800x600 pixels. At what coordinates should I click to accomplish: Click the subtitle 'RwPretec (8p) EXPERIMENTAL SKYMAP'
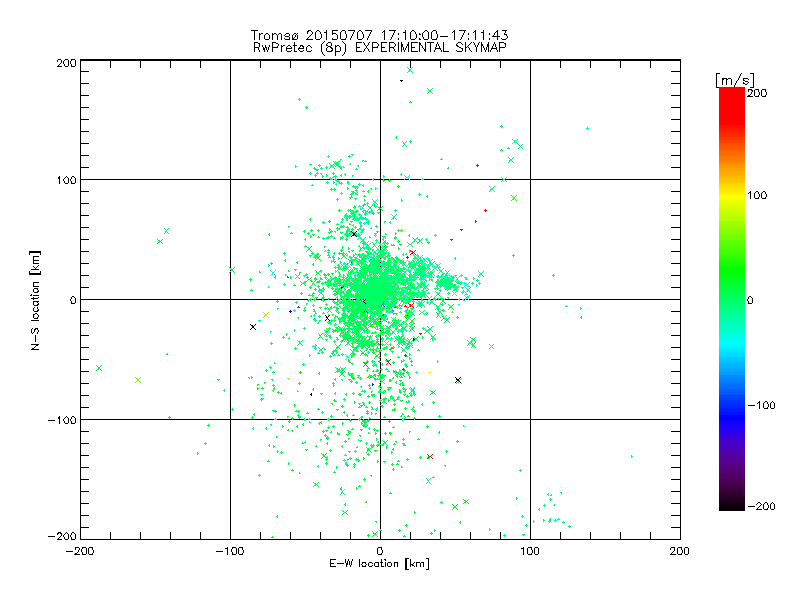click(380, 48)
